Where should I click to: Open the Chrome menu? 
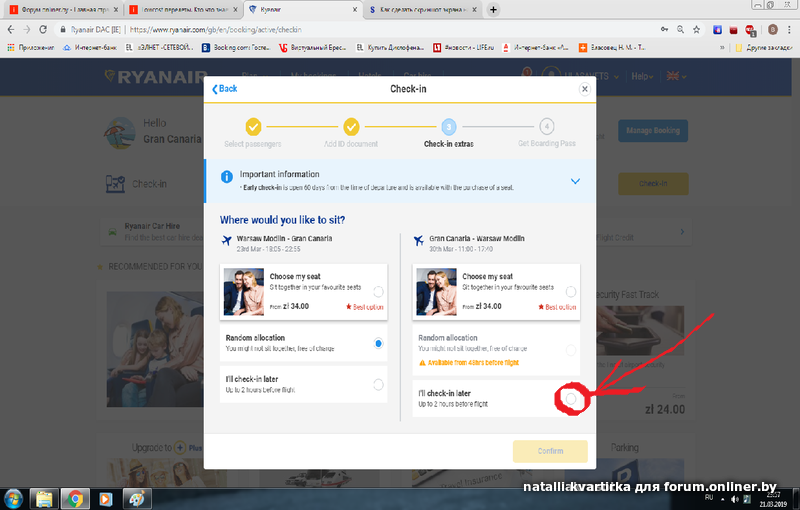790,30
